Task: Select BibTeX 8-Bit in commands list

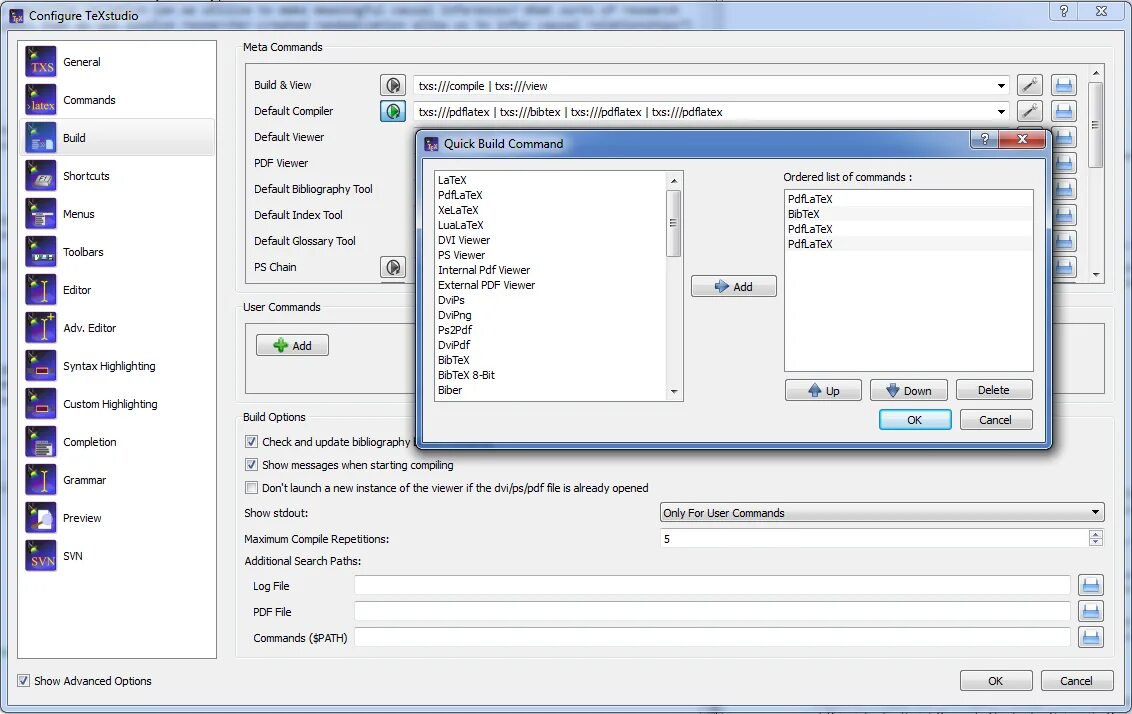Action: point(466,375)
